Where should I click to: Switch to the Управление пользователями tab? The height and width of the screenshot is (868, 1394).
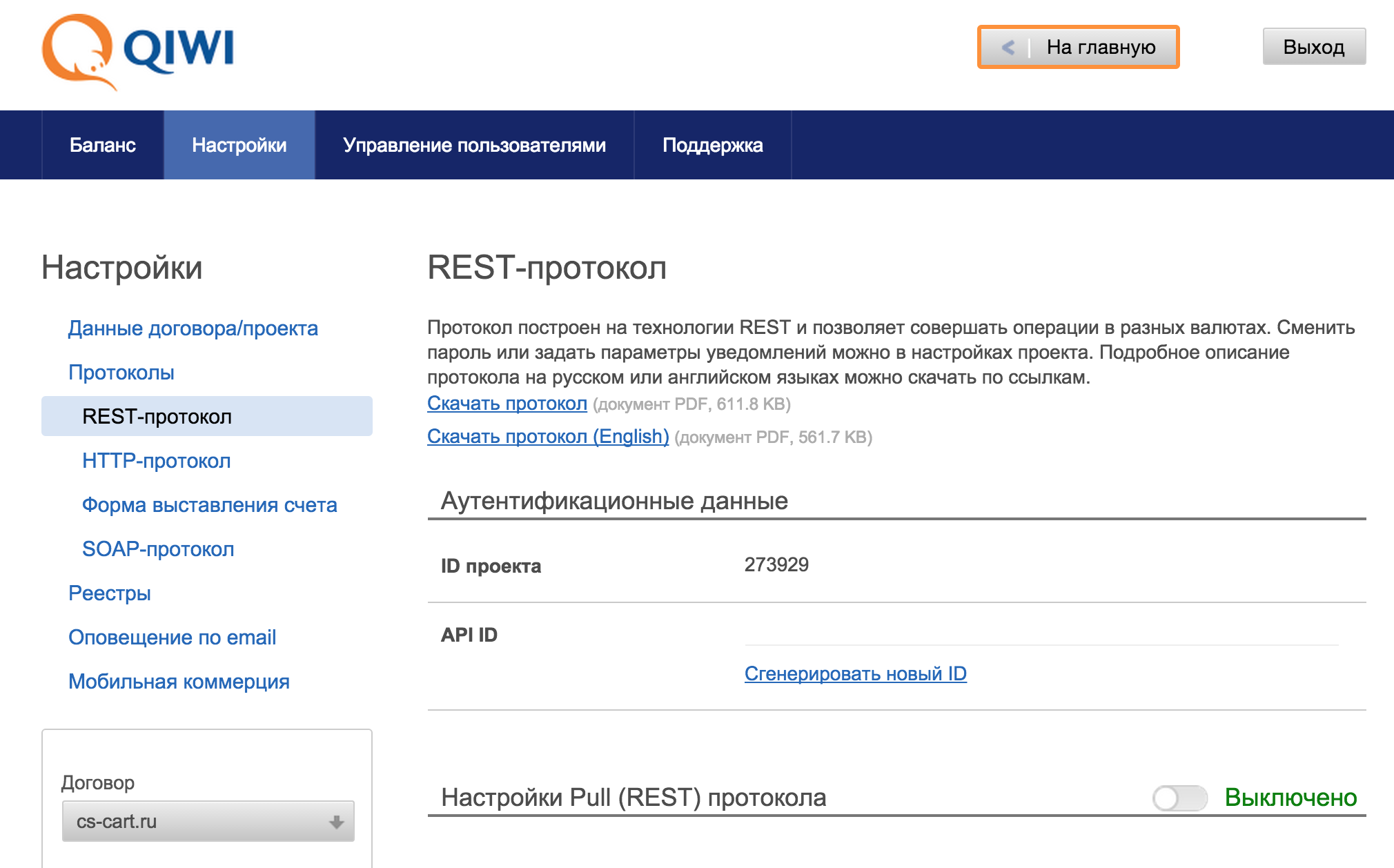coord(474,145)
